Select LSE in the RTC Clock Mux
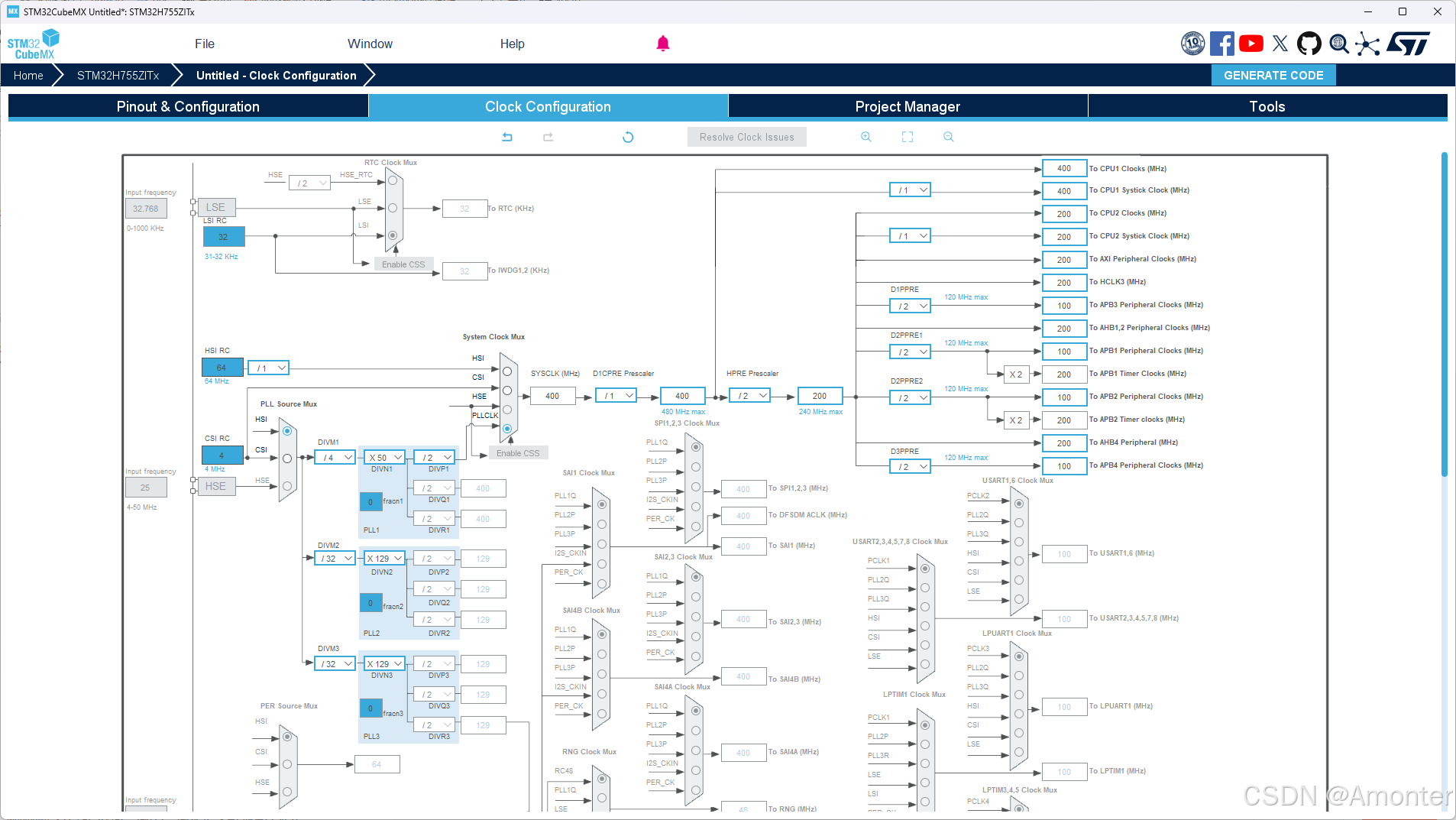The image size is (1456, 820). coord(393,208)
